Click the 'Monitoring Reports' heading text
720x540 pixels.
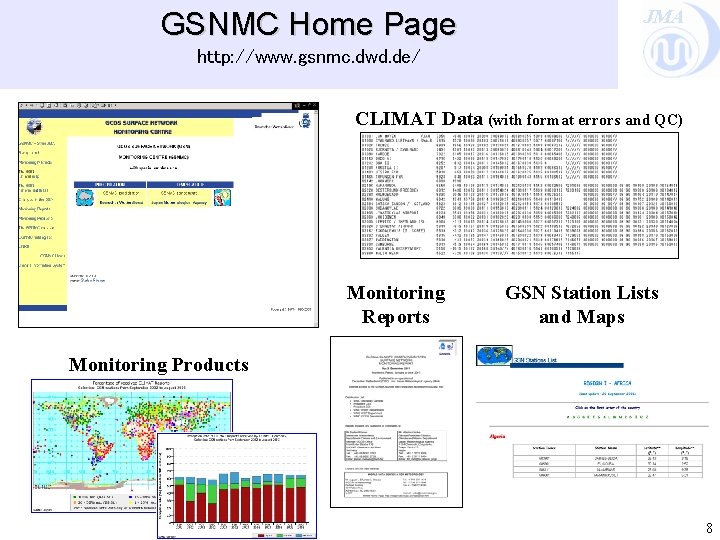[x=396, y=304]
